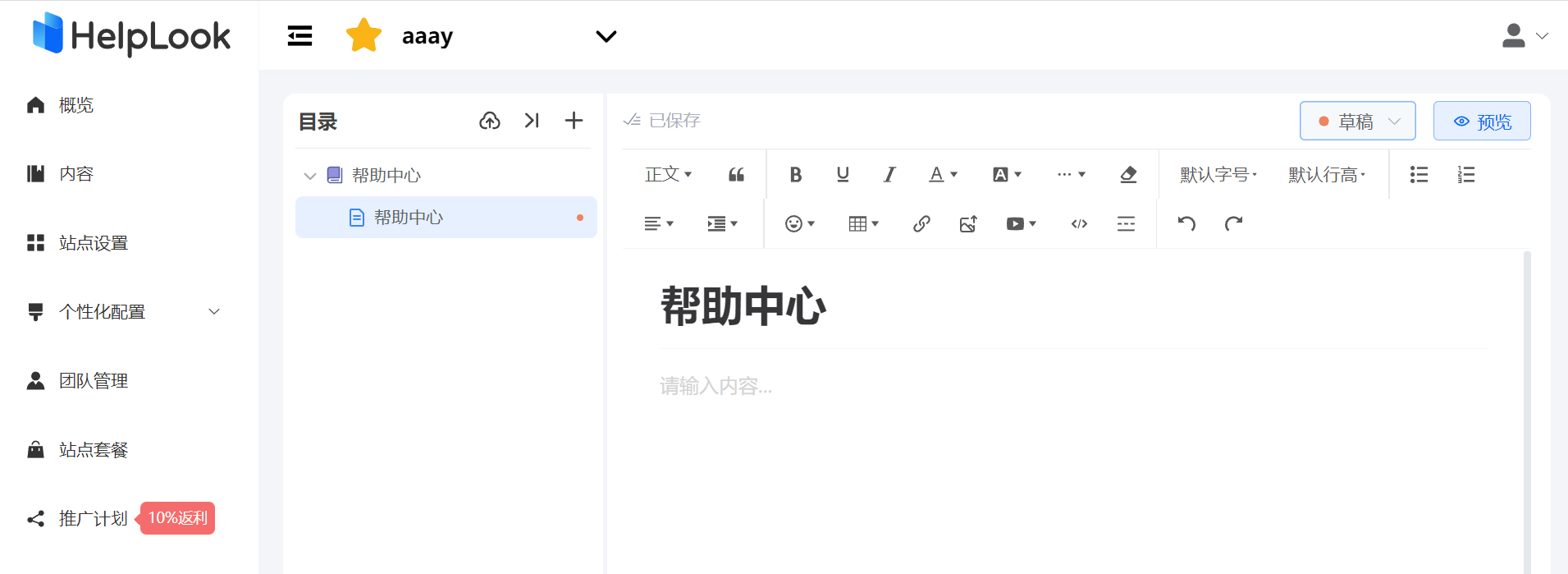Click the editor vertical scrollbar
Screen dimensions: 1568x574
(1527, 411)
